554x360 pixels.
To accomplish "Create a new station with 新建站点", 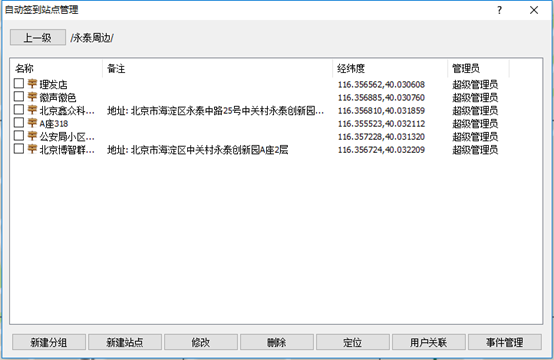I will click(125, 342).
